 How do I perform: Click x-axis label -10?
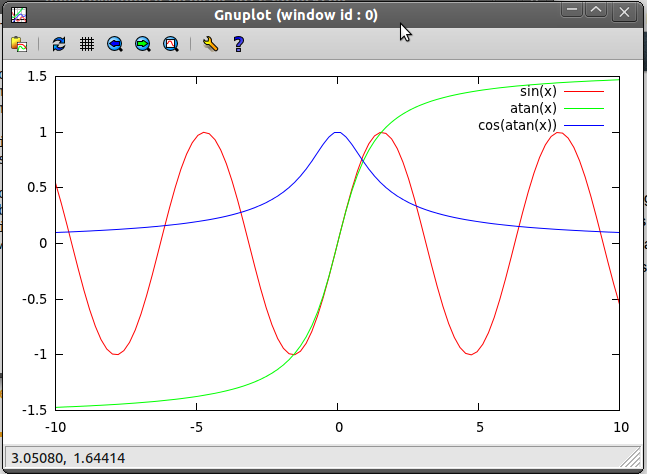55,427
